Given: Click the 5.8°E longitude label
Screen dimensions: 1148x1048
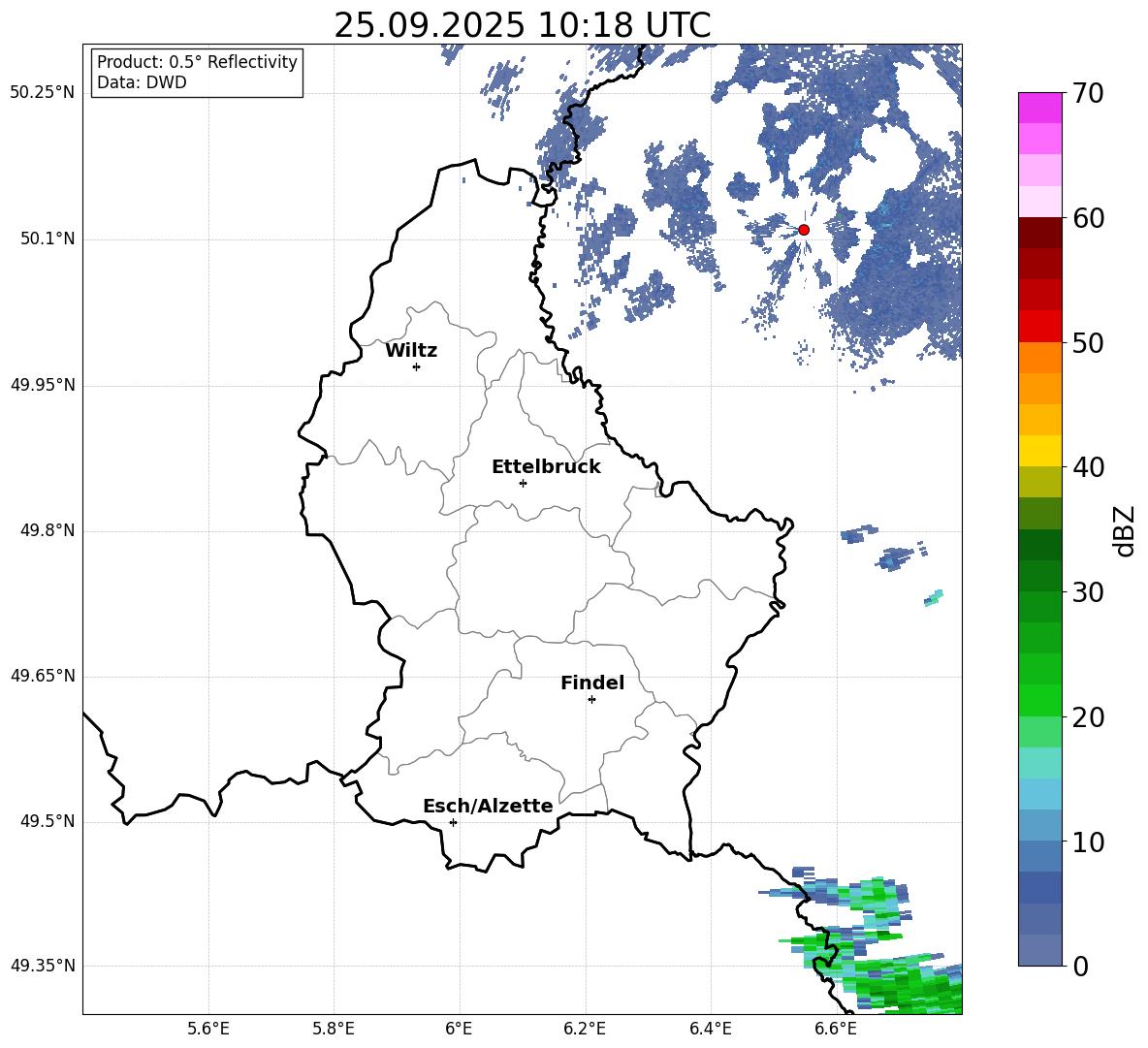Looking at the screenshot, I should coord(334,1029).
